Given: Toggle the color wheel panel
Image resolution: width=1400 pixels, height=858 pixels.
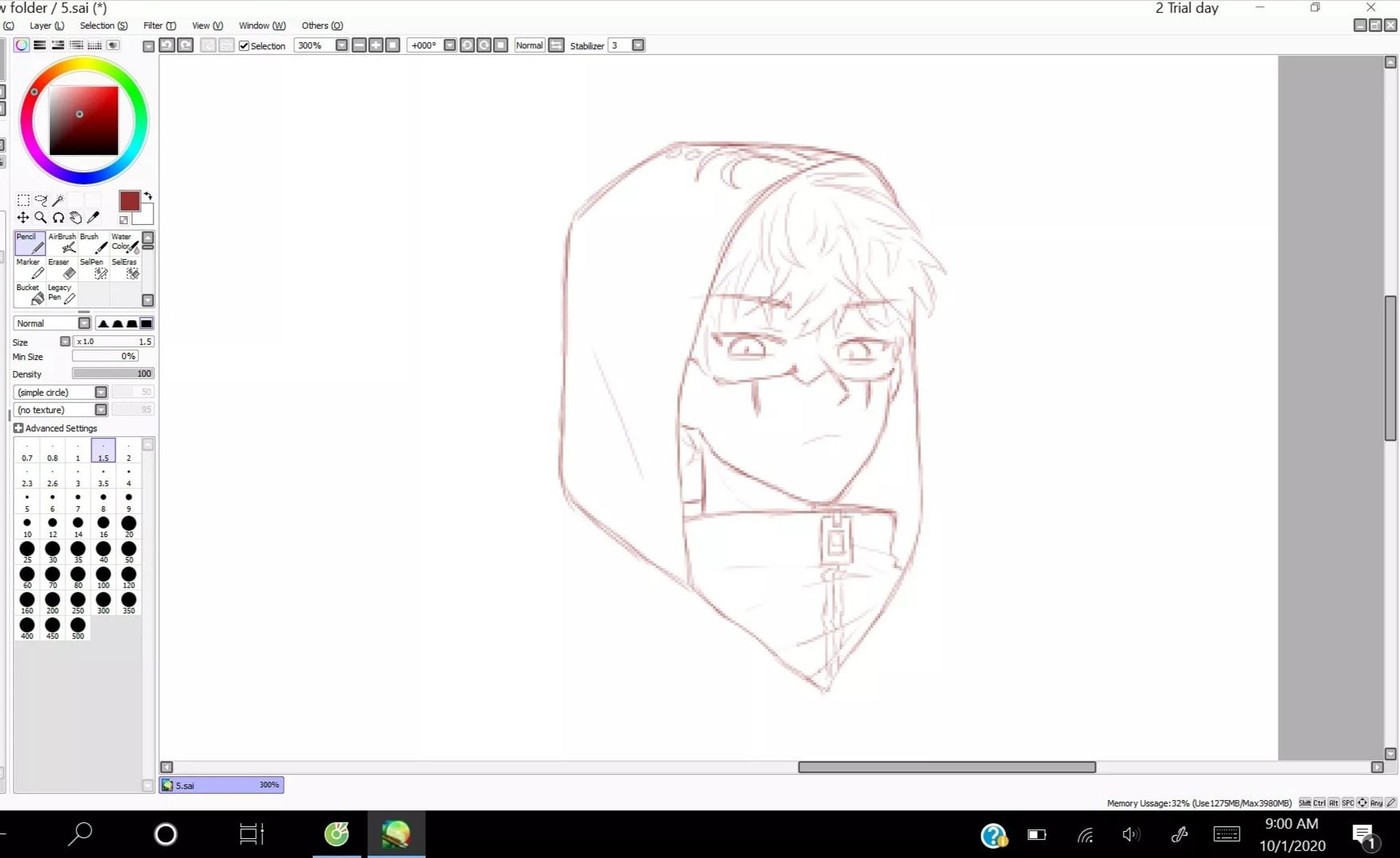Looking at the screenshot, I should pyautogui.click(x=21, y=45).
